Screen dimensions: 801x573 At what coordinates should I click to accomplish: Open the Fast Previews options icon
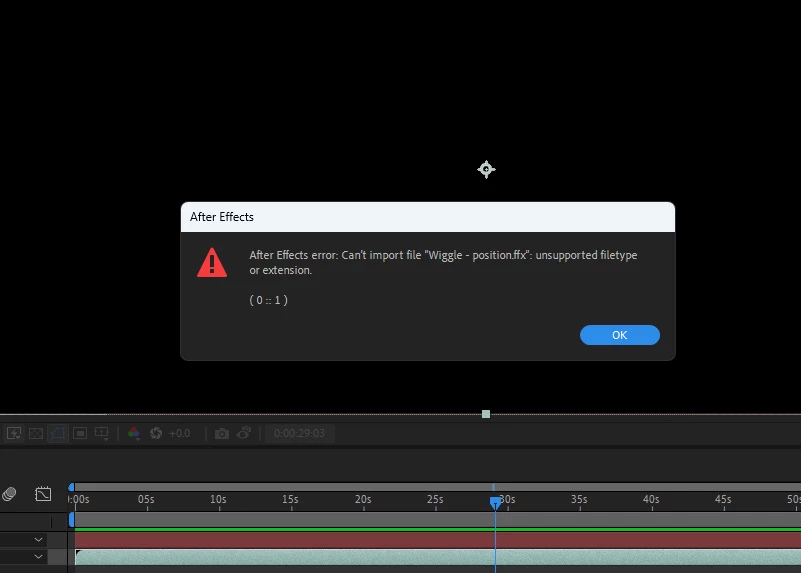[14, 434]
